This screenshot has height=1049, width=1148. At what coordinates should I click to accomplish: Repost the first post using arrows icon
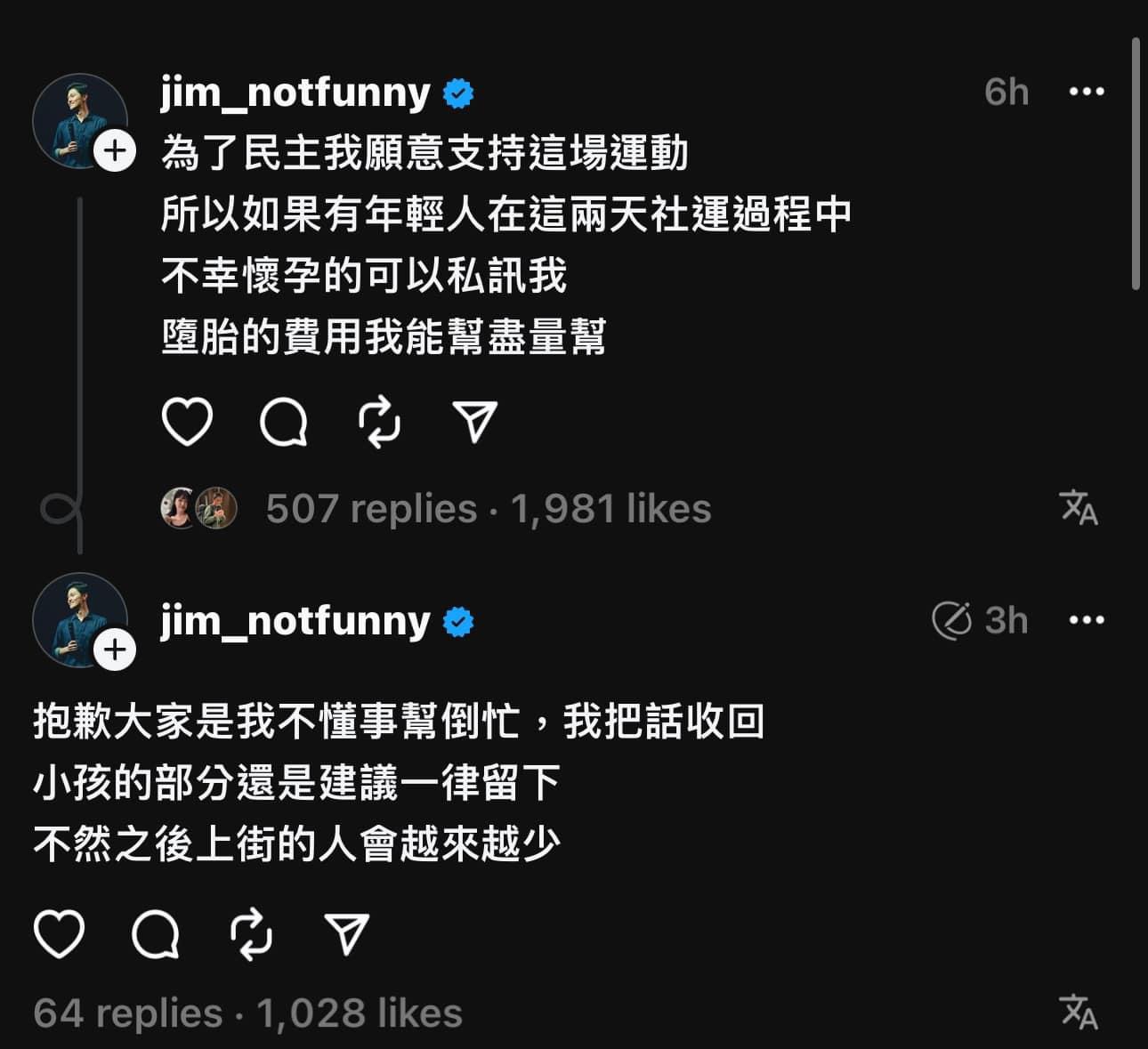[x=380, y=422]
